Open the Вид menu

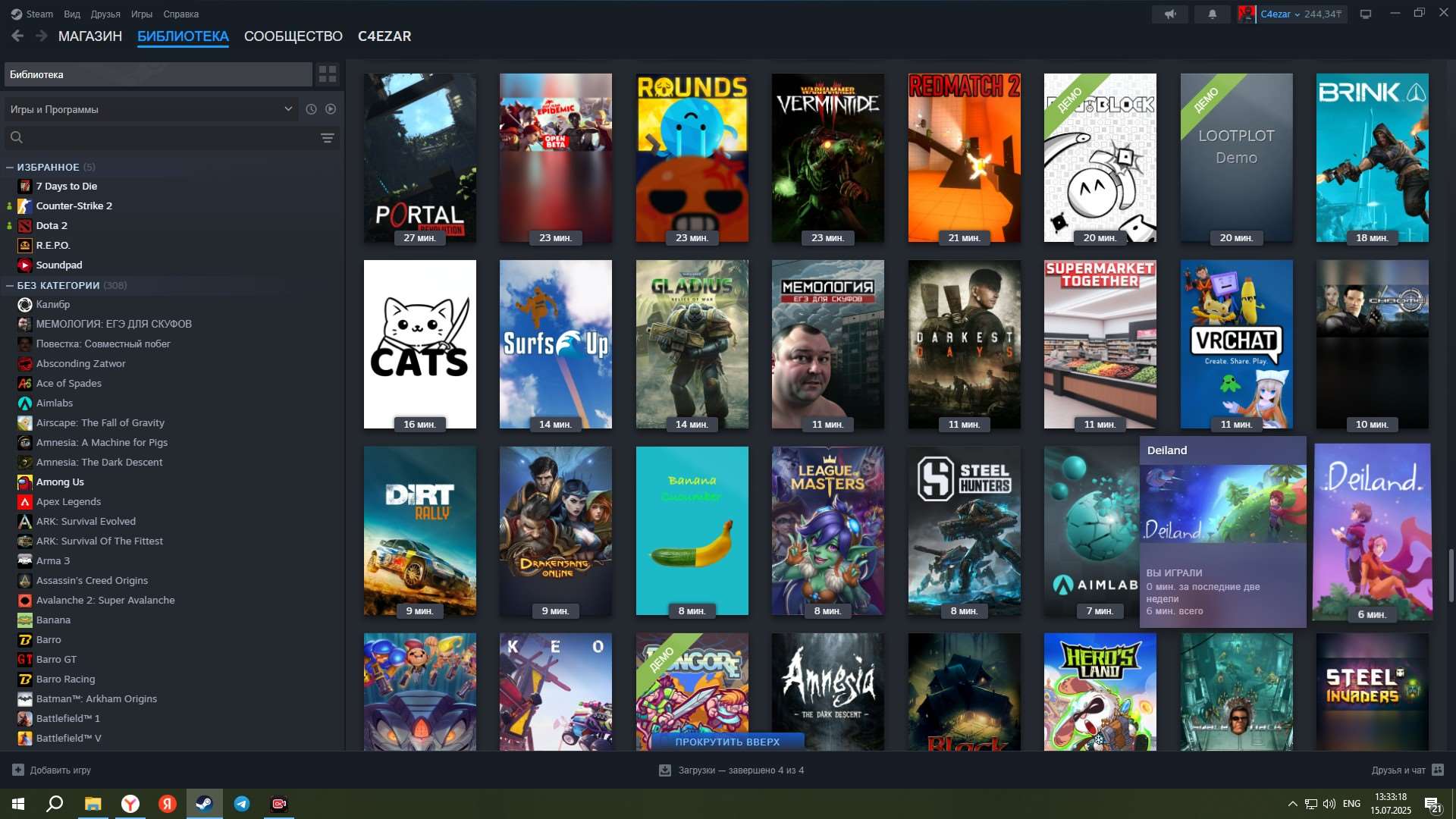[x=72, y=14]
